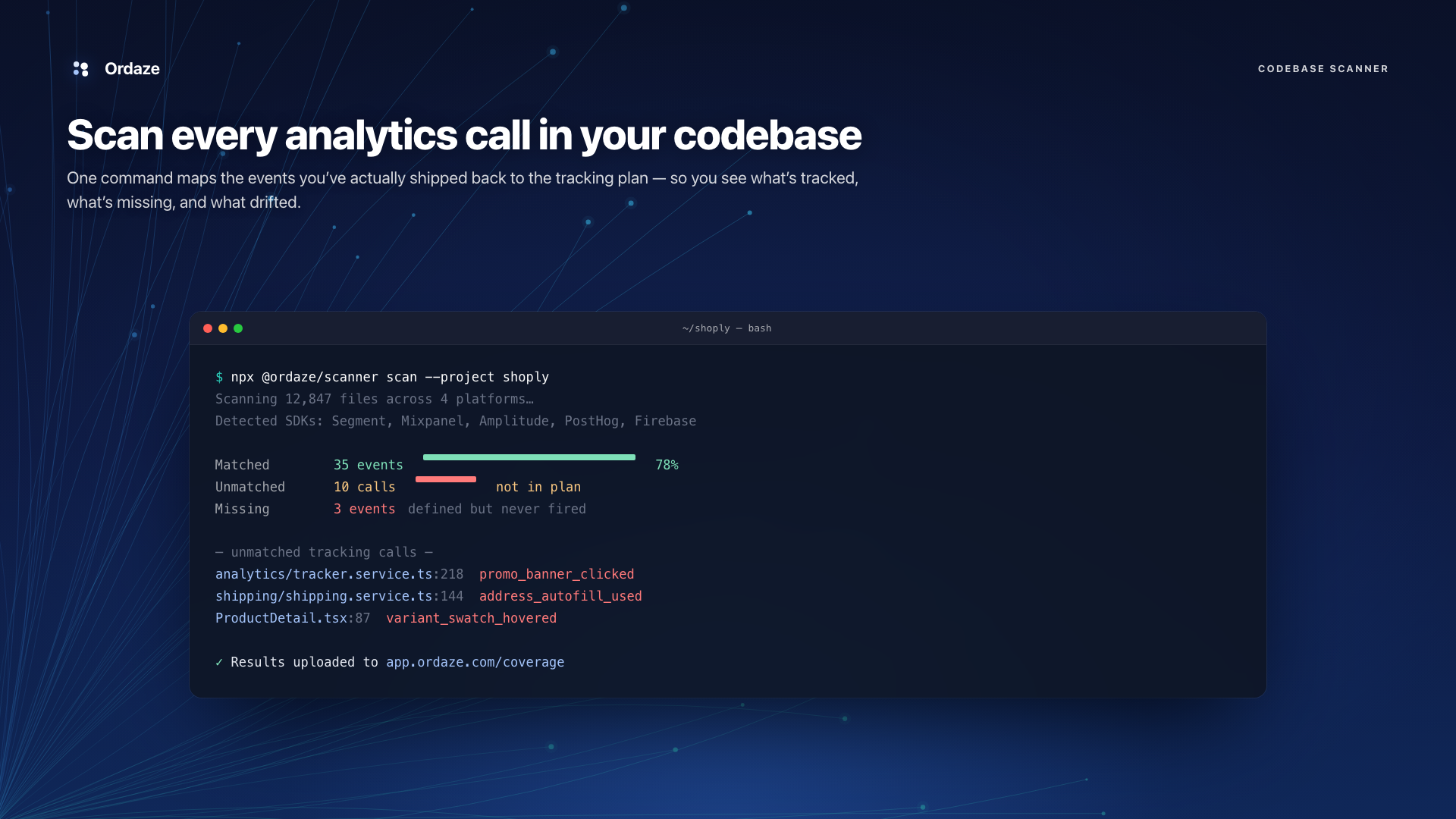Image resolution: width=1456 pixels, height=819 pixels.
Task: Click the shipping/shipping.service.ts file path
Action: click(323, 596)
